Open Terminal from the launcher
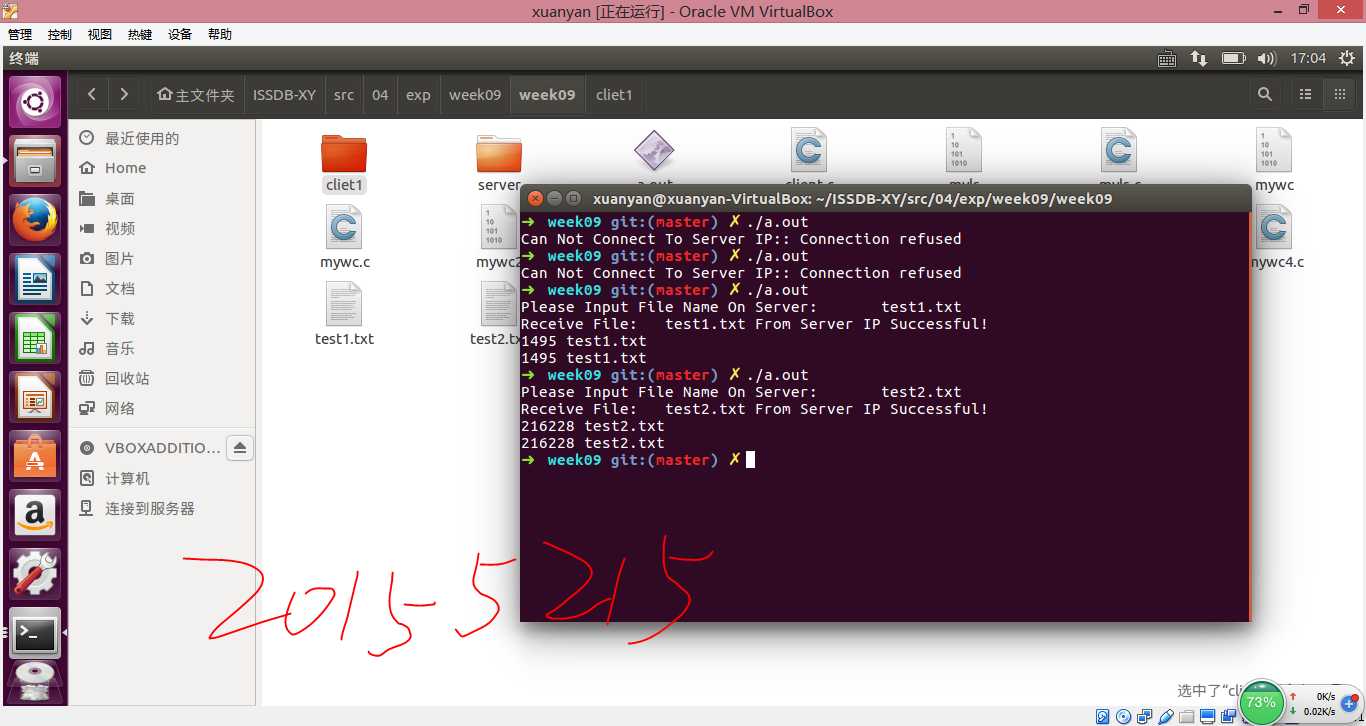Screen dimensions: 1366x726 [x=35, y=633]
